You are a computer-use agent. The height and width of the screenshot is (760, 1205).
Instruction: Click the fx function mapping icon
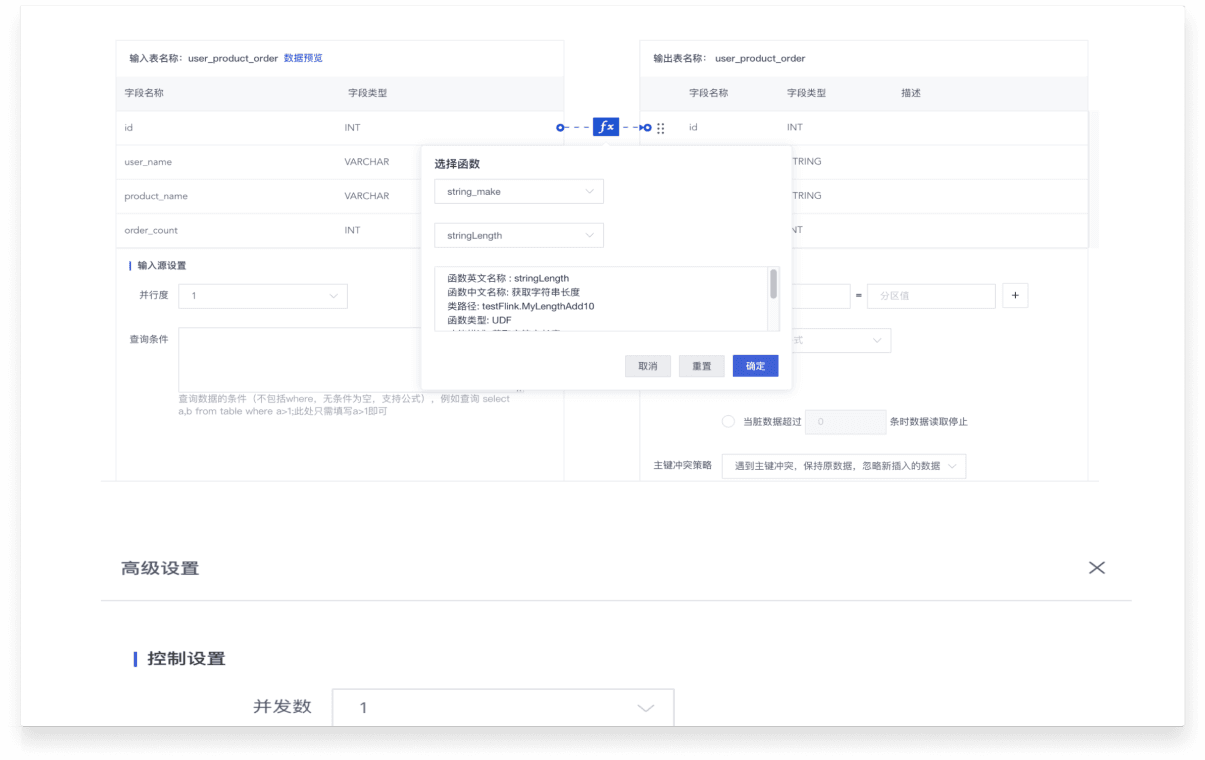click(x=605, y=127)
